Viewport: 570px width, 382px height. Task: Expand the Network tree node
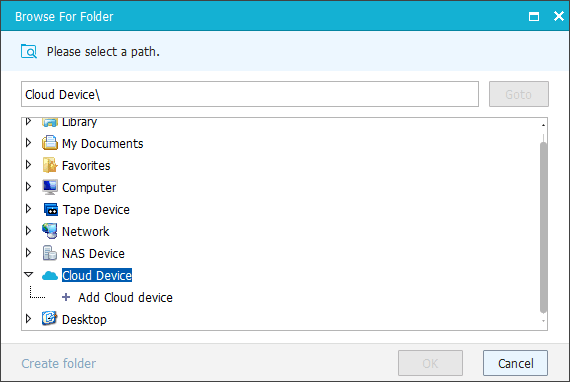(28, 231)
